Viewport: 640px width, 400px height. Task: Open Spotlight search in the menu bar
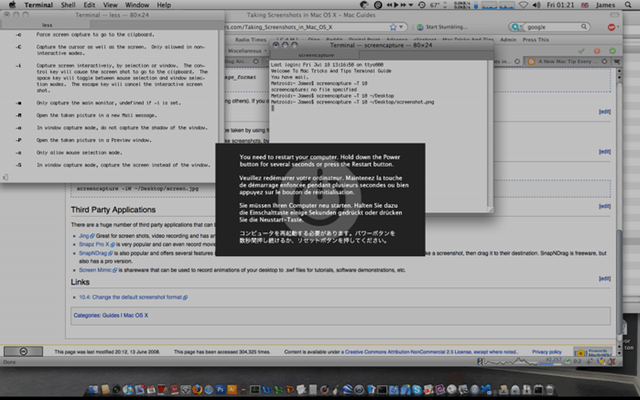pos(630,5)
